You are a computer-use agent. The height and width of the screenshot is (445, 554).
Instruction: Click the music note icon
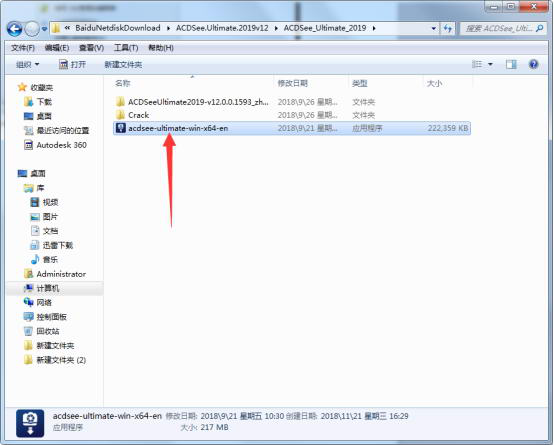coord(35,259)
